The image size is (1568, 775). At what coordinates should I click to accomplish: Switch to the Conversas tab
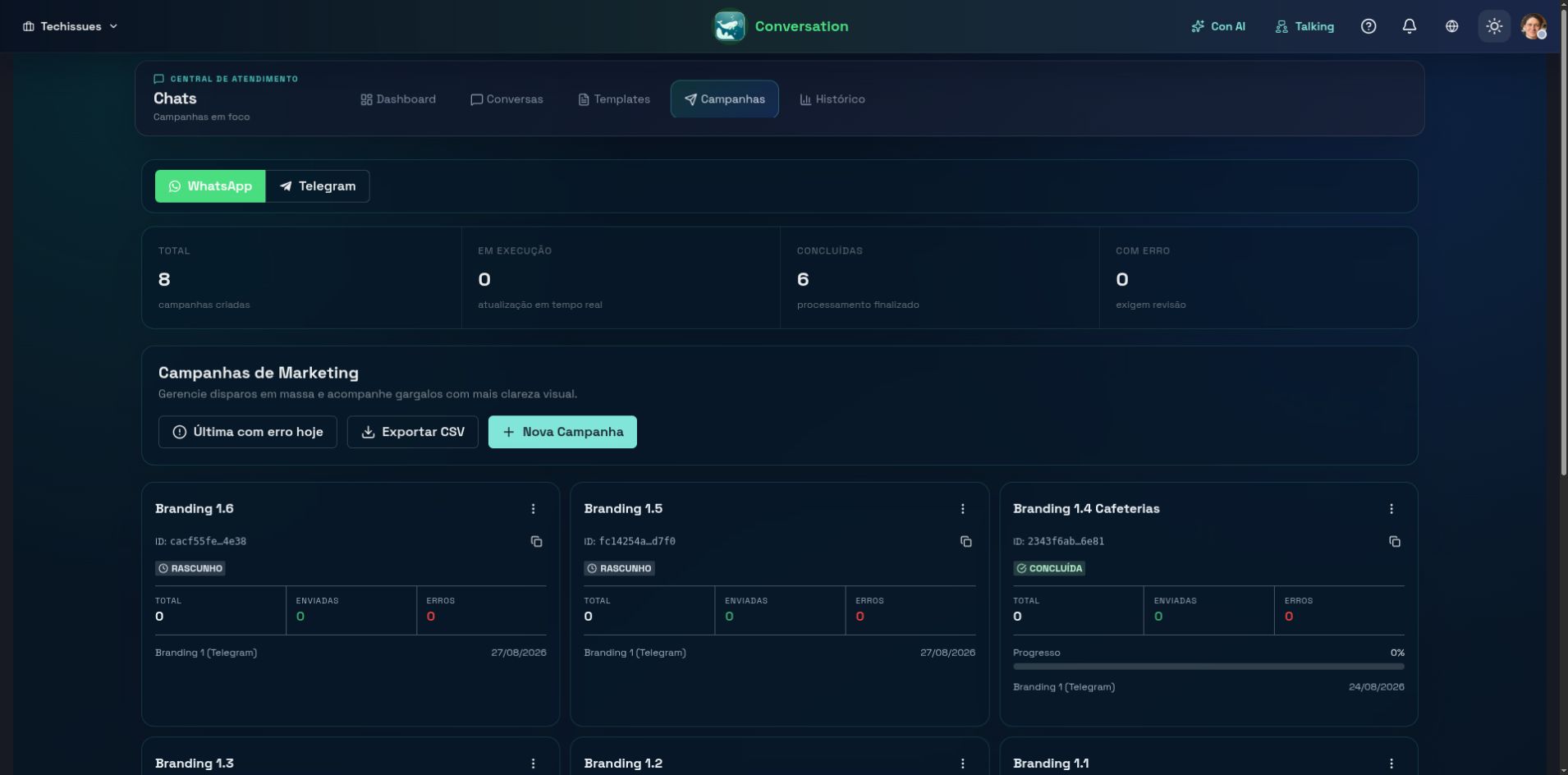point(507,99)
